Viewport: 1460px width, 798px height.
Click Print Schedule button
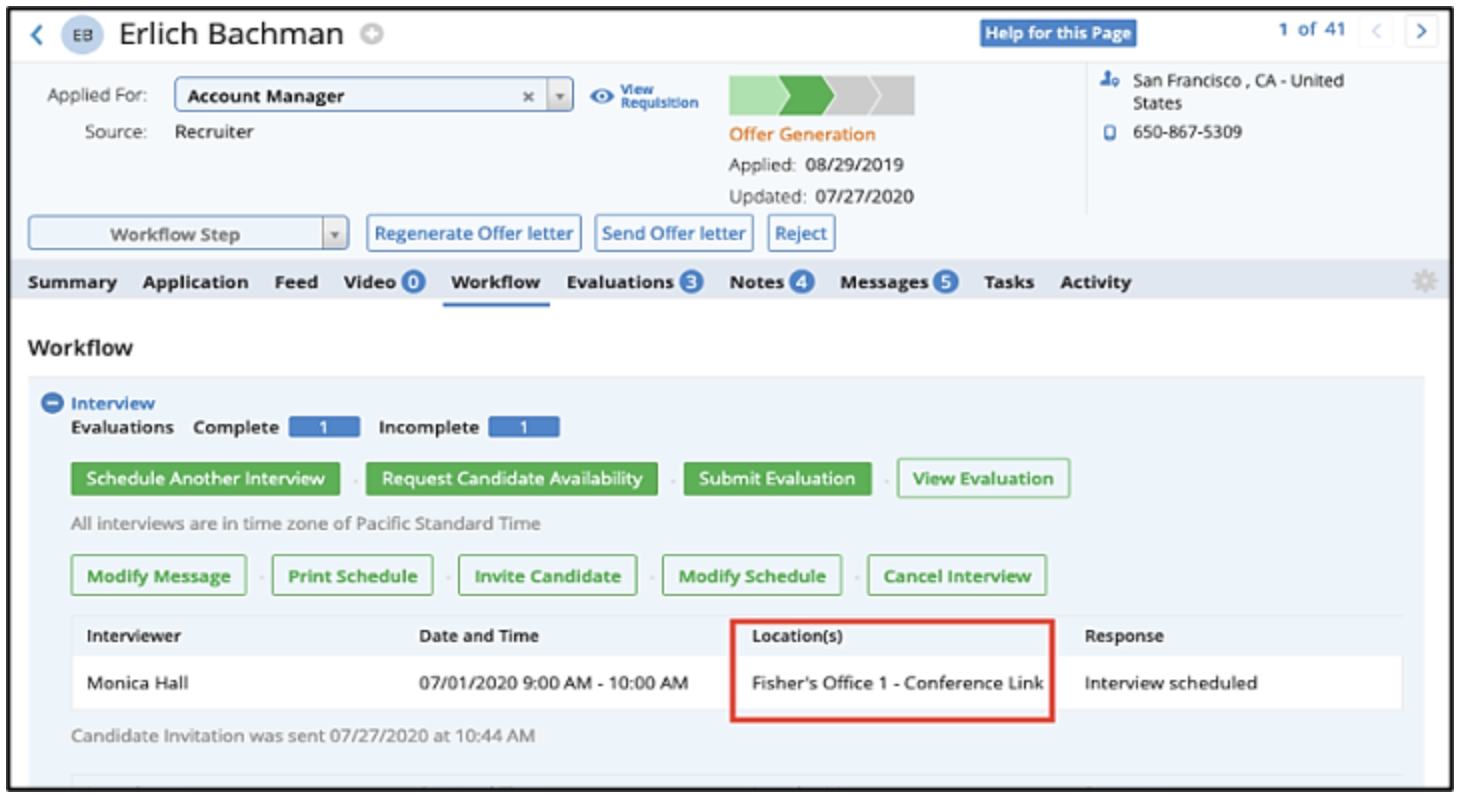[352, 576]
